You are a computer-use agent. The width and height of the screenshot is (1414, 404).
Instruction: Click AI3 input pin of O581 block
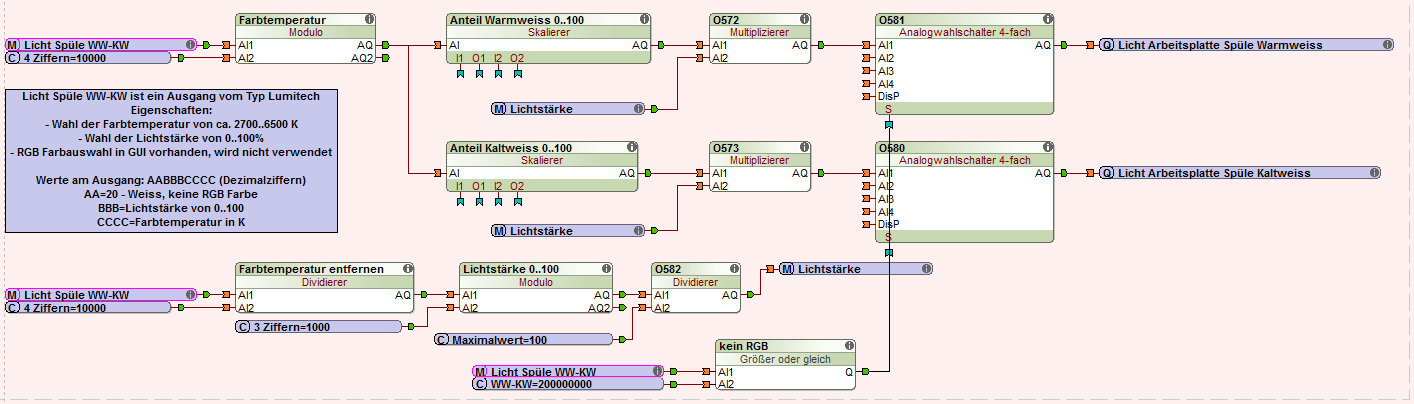click(x=867, y=71)
